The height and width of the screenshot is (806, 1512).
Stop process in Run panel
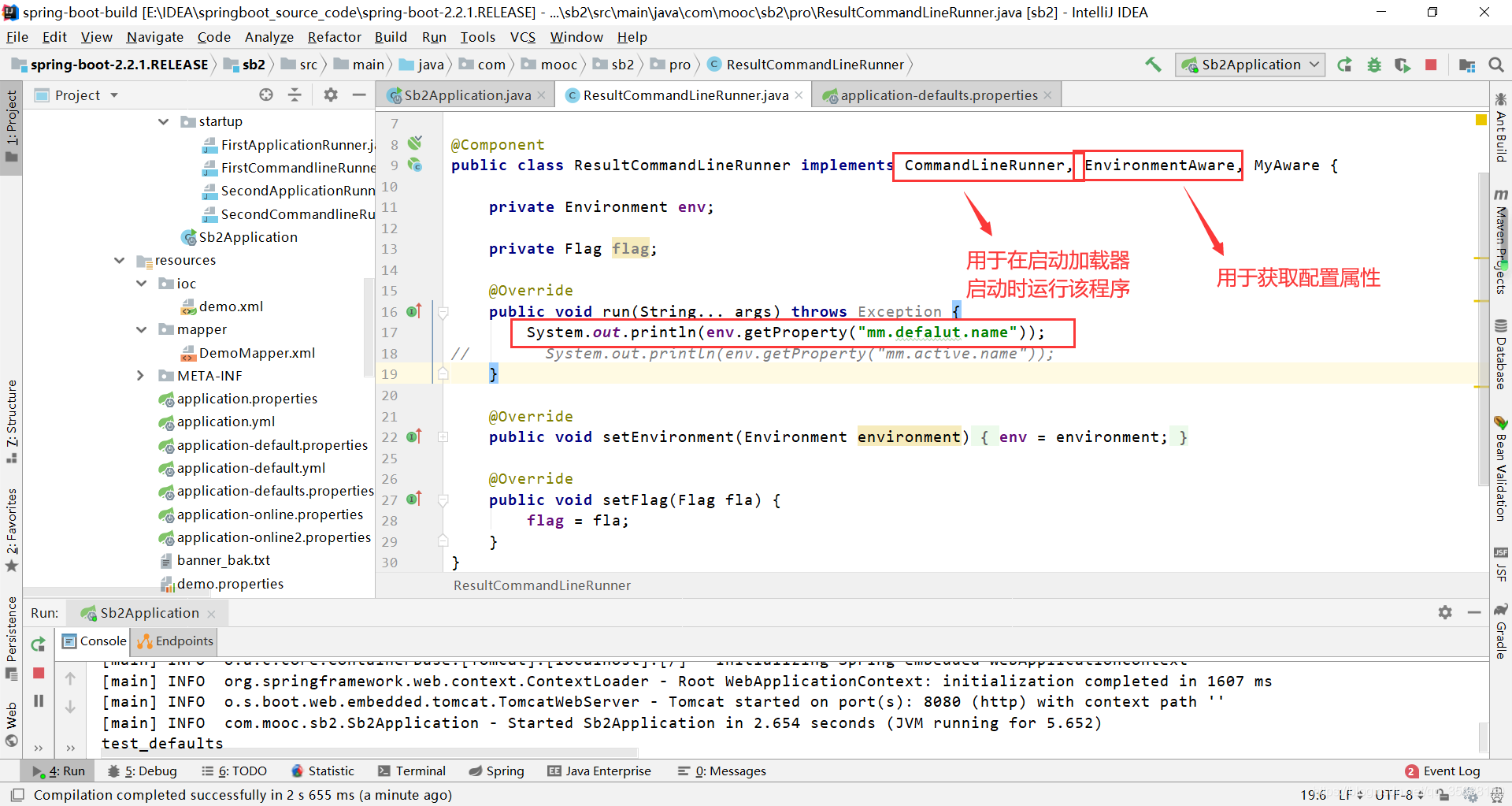(x=39, y=673)
